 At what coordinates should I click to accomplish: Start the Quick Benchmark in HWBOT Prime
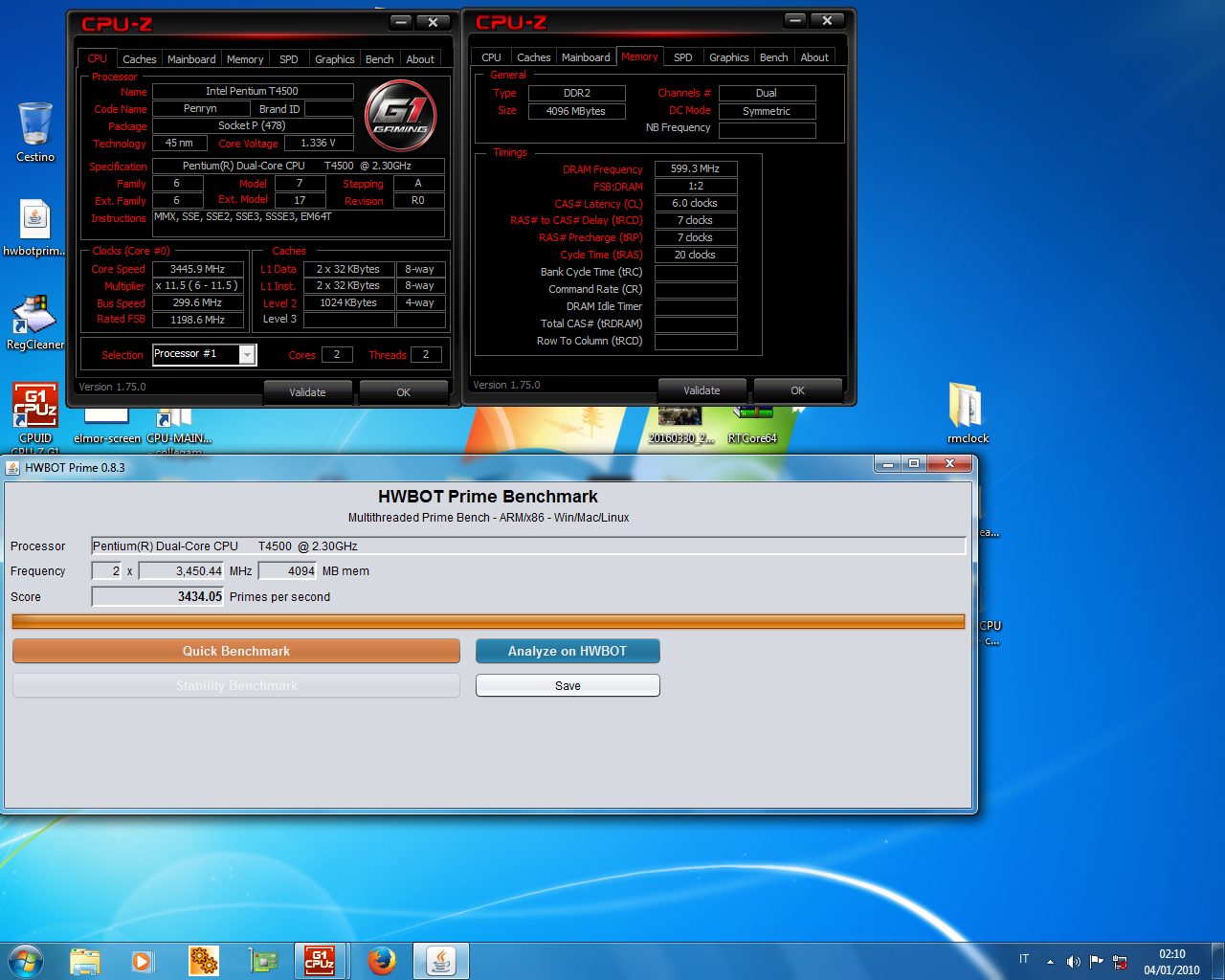236,651
